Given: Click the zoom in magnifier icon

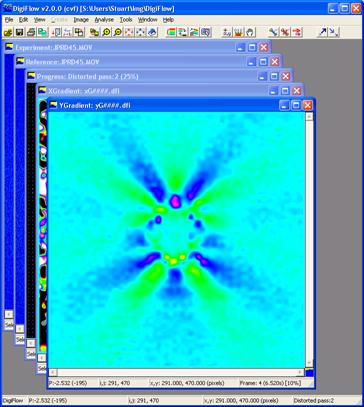Looking at the screenshot, I should pyautogui.click(x=107, y=32).
